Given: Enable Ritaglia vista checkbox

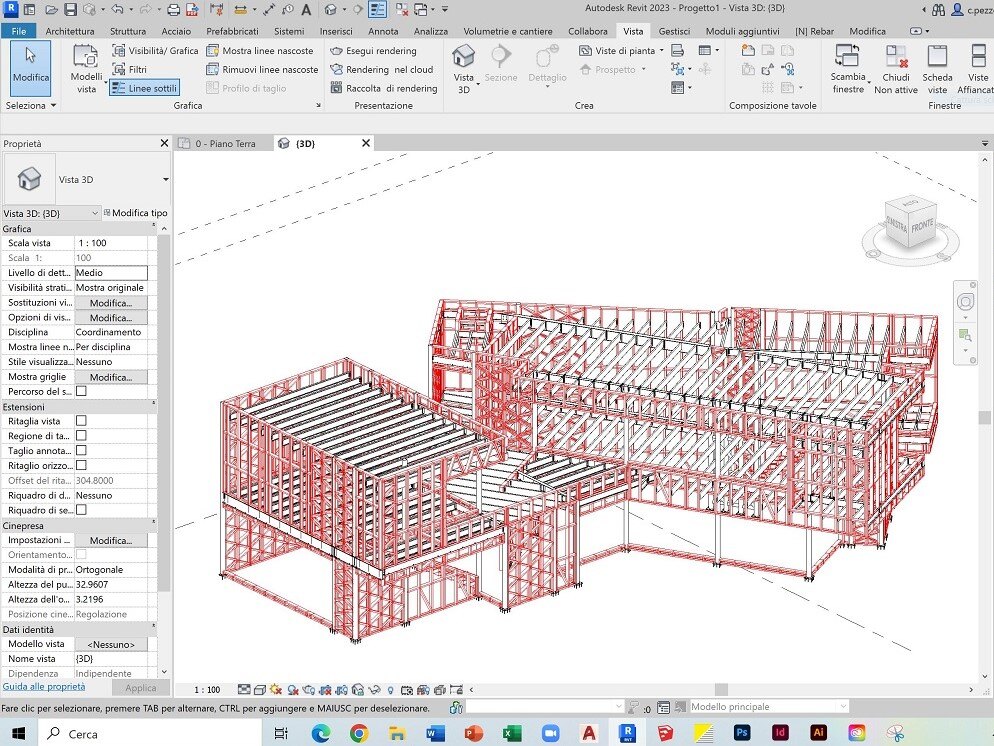Looking at the screenshot, I should click(81, 421).
